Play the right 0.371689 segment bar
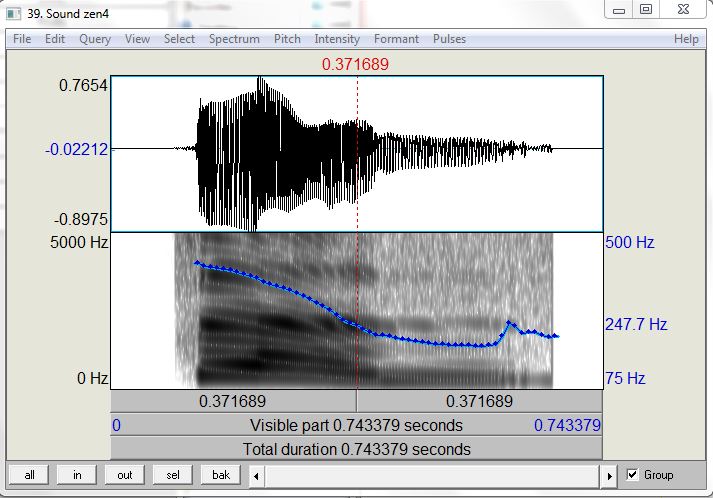 480,401
